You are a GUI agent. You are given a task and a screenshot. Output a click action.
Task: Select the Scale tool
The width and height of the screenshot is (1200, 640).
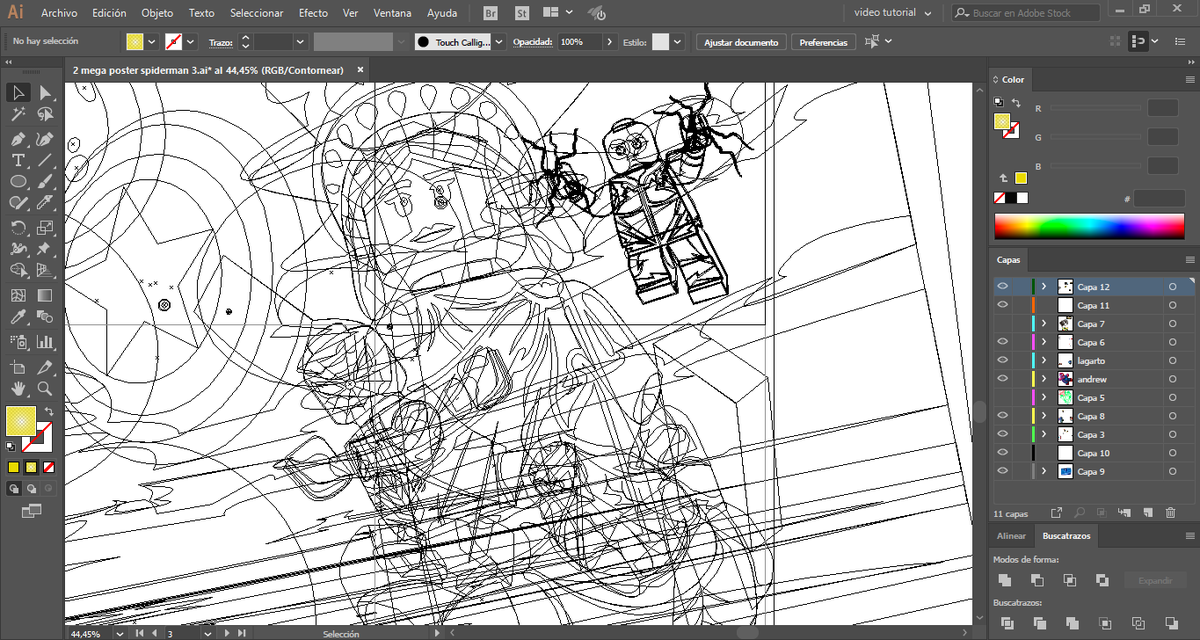45,227
